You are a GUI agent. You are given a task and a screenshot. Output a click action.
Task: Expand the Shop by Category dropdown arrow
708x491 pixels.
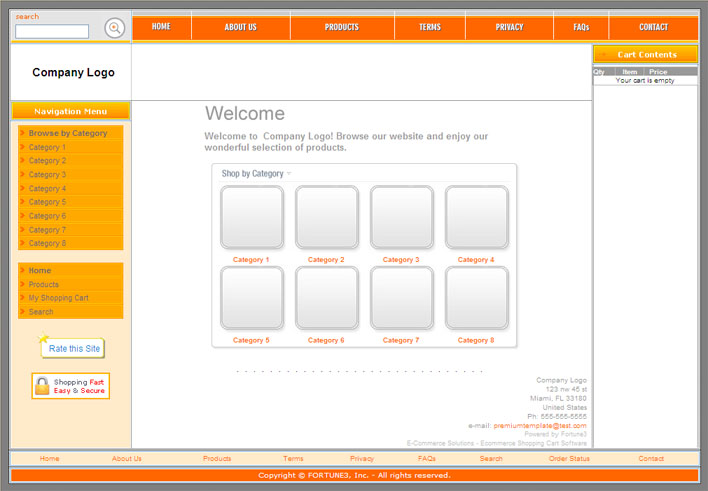coord(289,174)
